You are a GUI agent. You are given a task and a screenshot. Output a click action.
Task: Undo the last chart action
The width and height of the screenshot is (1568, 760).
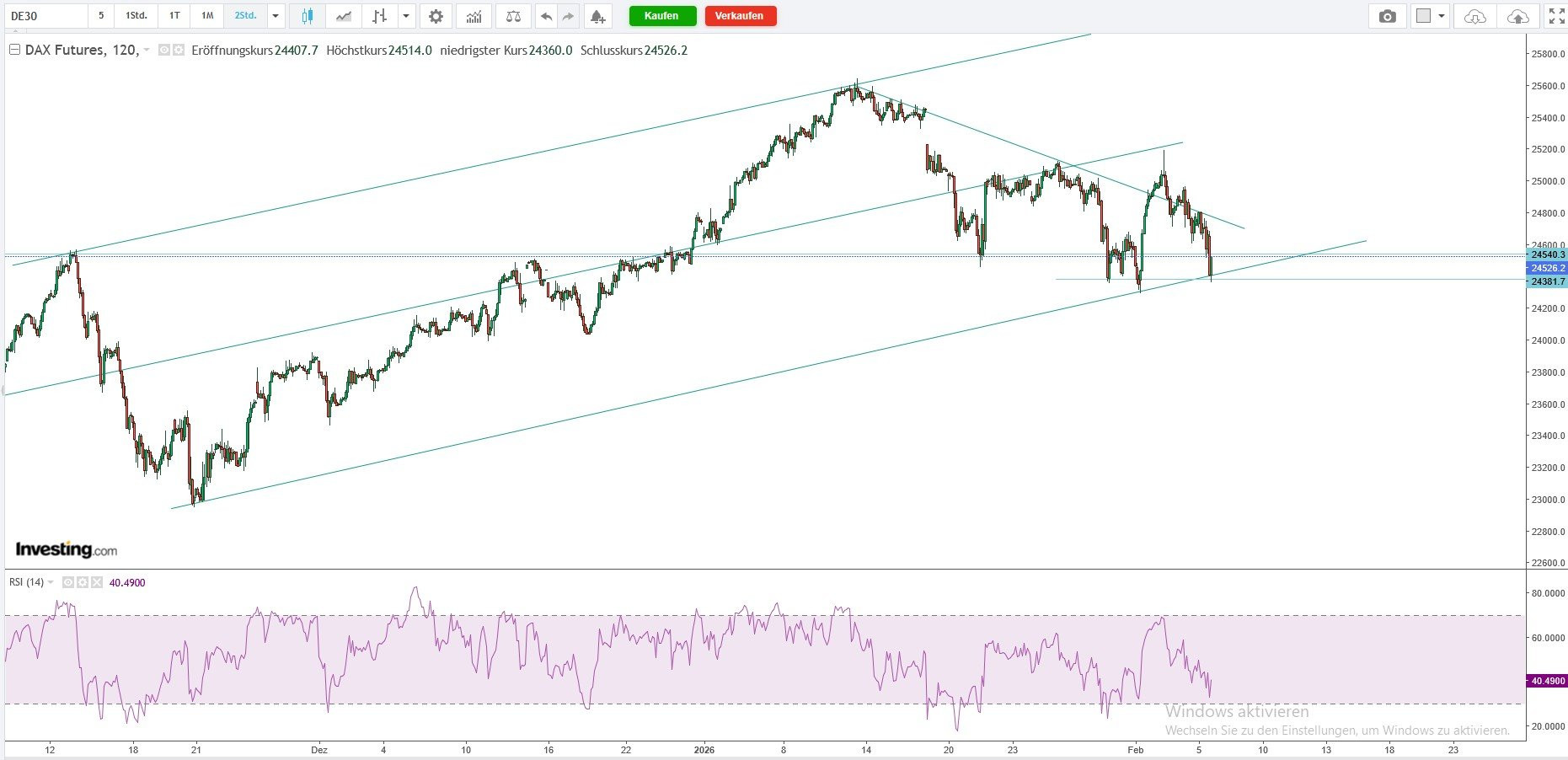pyautogui.click(x=547, y=16)
